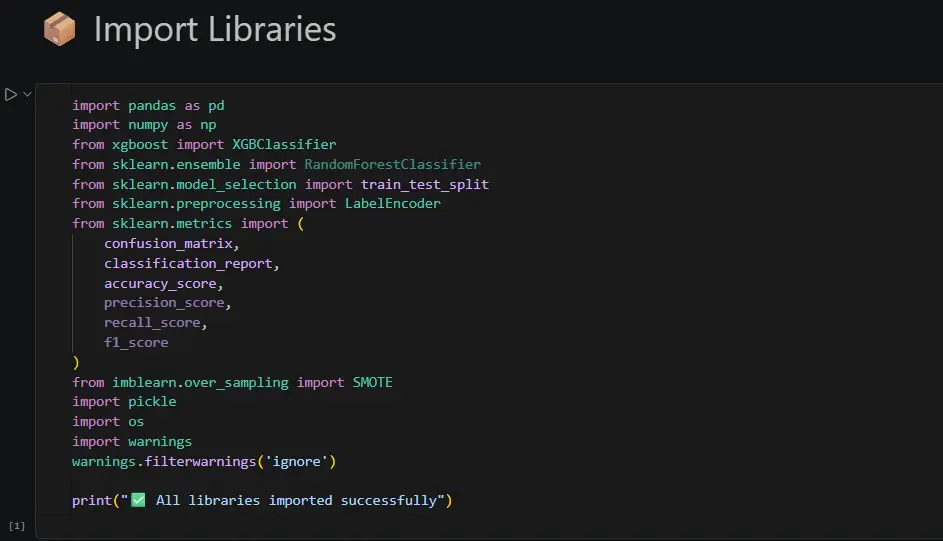Place cursor on 'import pandas as pd' line
This screenshot has width=943, height=541.
148,105
